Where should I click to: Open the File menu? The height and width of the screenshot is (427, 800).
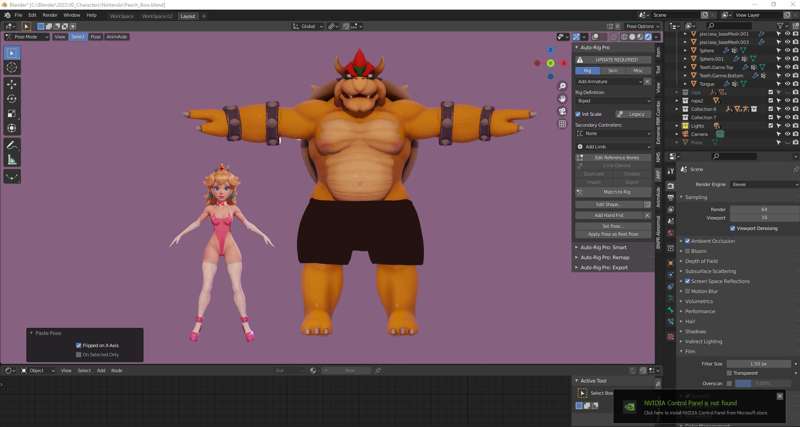18,16
